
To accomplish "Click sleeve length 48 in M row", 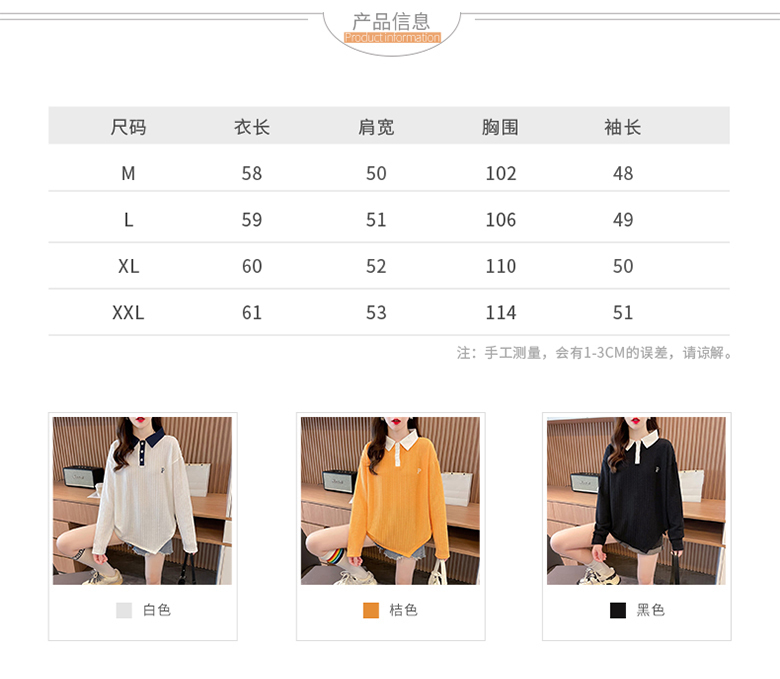I will [623, 174].
